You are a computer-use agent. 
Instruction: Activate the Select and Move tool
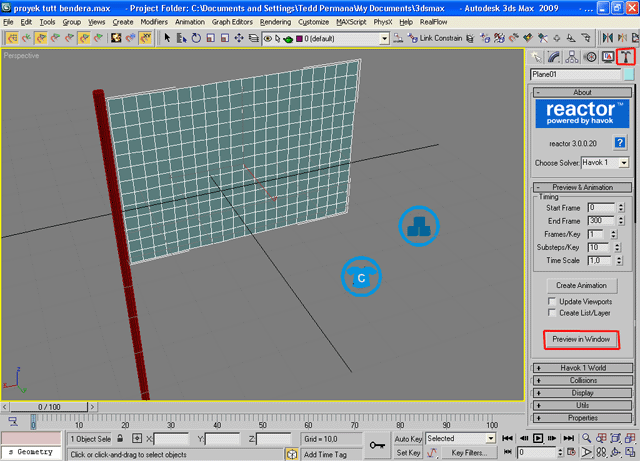click(x=239, y=38)
